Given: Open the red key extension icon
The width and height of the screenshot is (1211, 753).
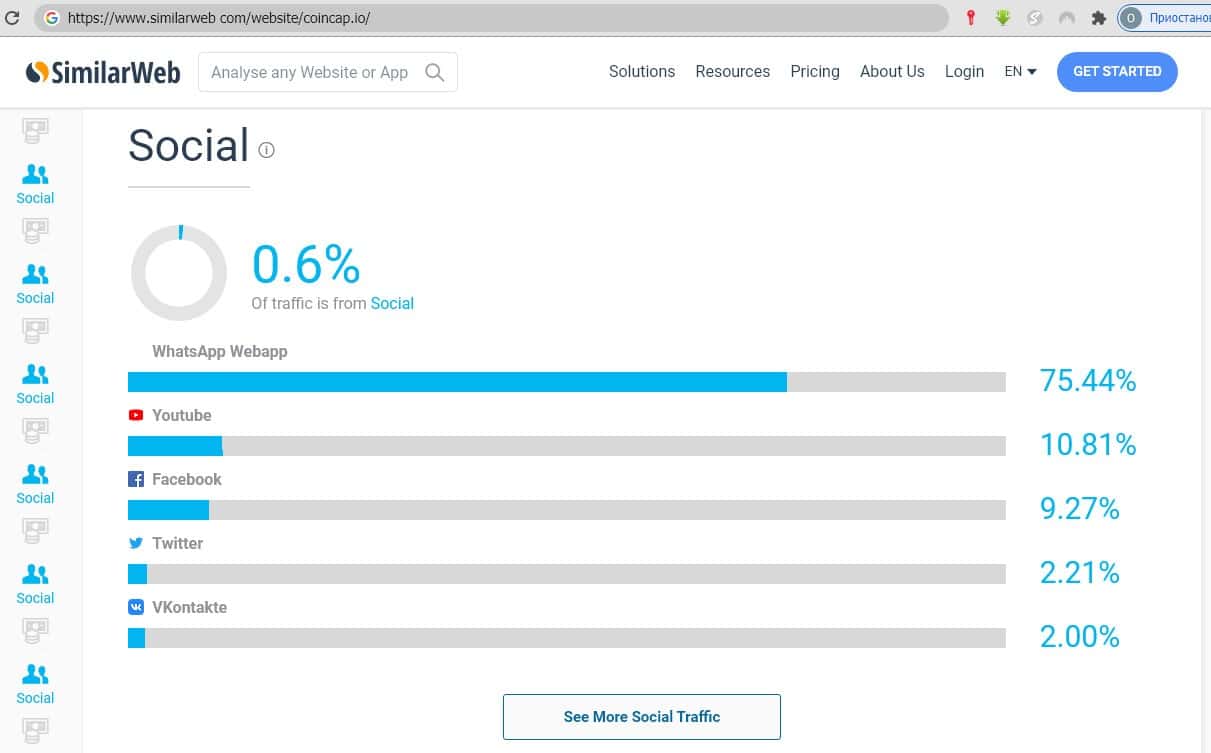Looking at the screenshot, I should point(970,18).
